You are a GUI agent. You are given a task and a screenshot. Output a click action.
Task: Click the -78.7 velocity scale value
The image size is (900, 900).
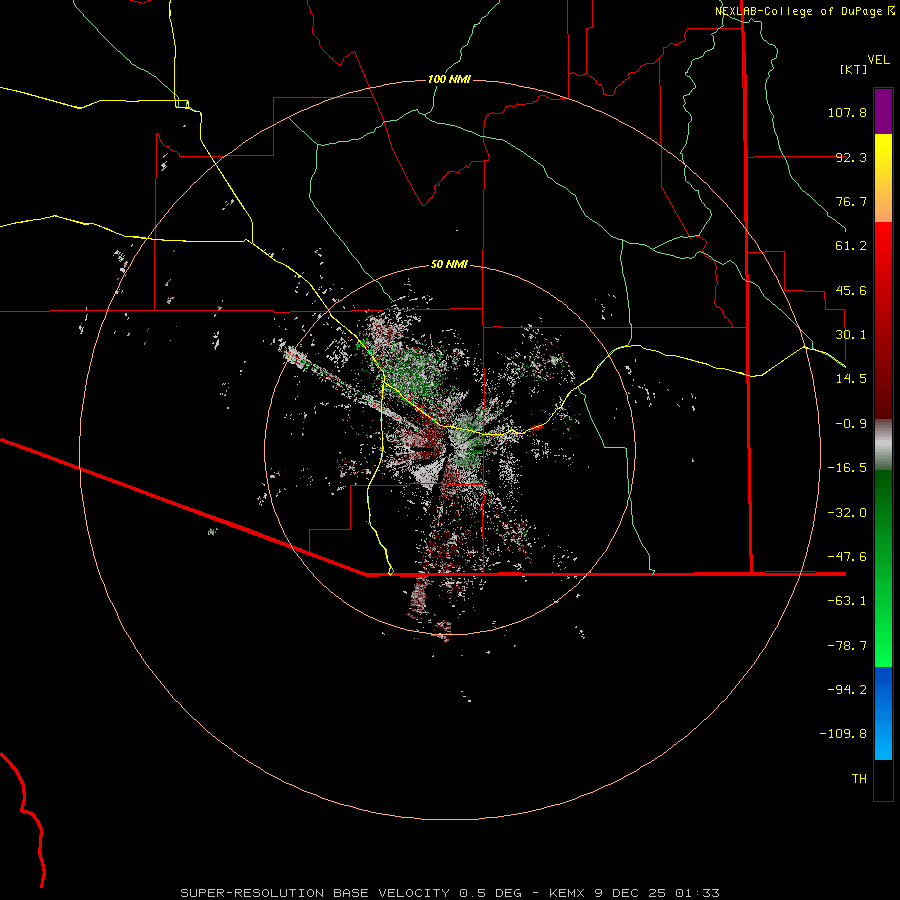point(847,646)
